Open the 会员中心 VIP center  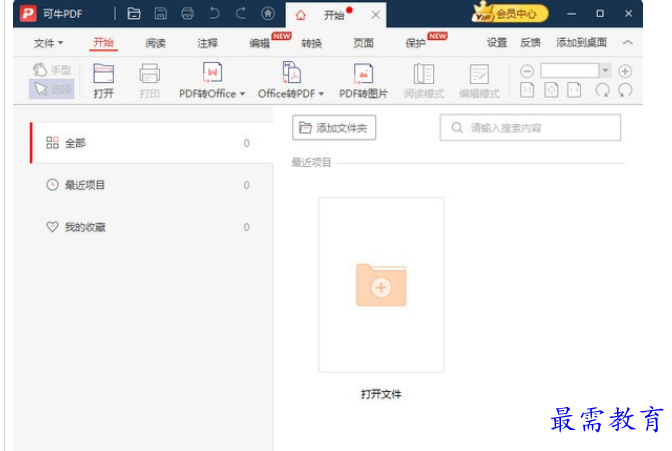coord(510,13)
